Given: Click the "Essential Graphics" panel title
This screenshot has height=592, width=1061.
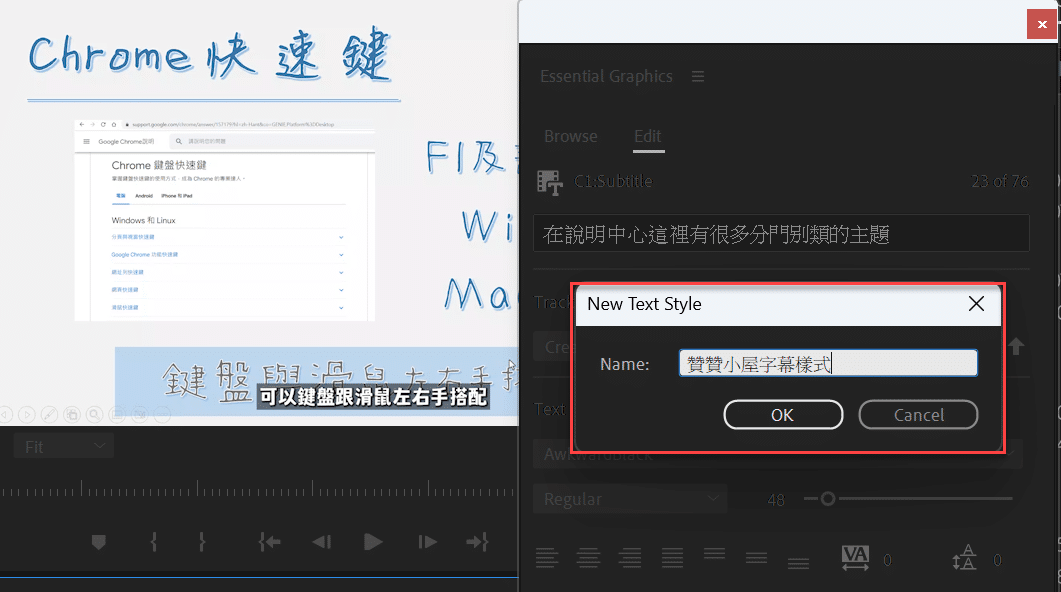Looking at the screenshot, I should tap(606, 76).
